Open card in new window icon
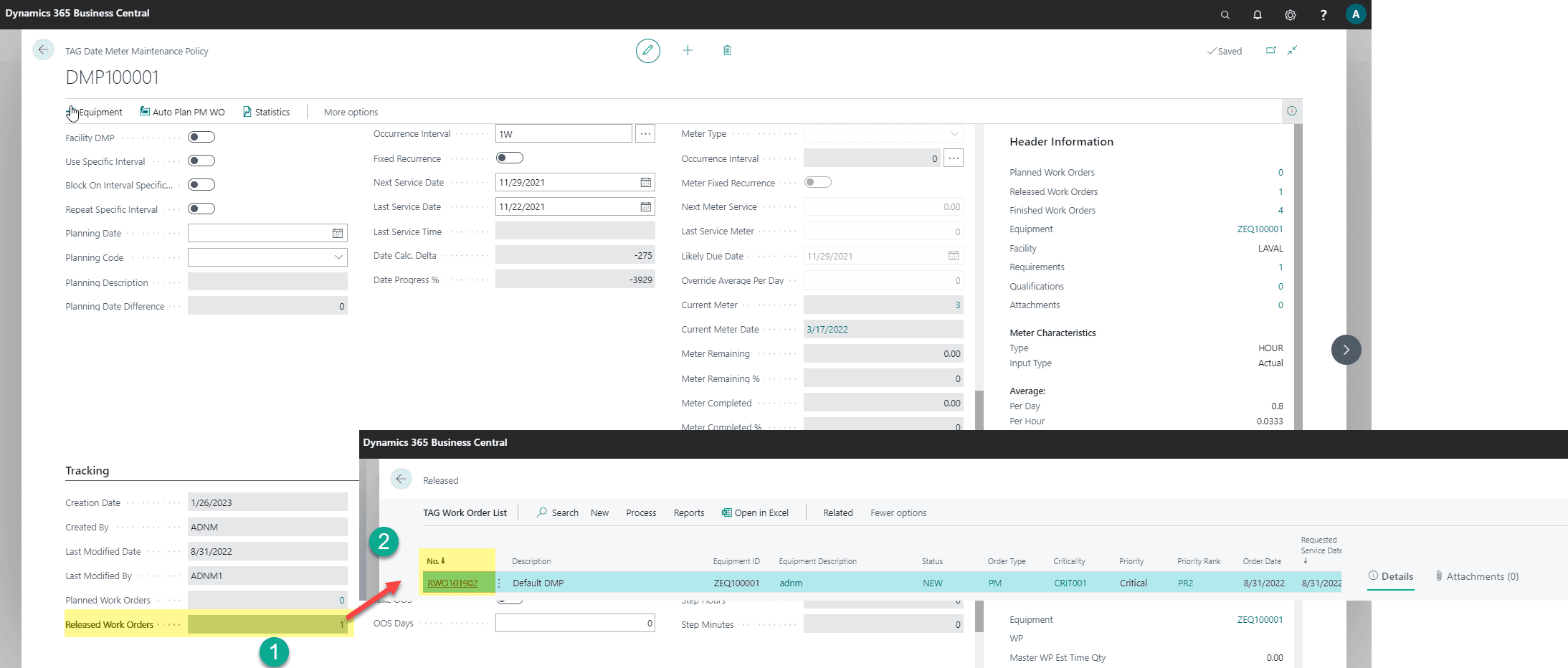1568x668 pixels. (1271, 50)
